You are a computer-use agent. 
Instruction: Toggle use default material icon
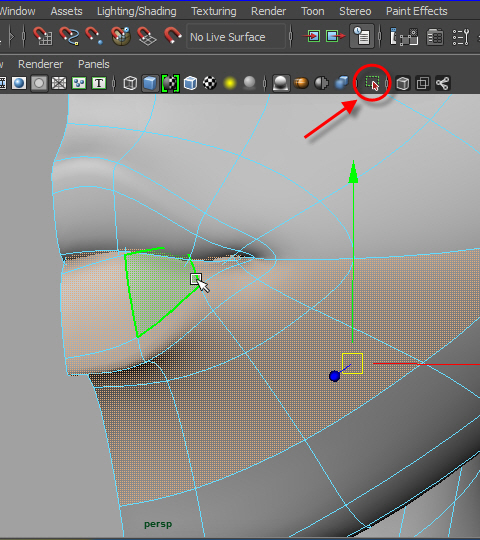pyautogui.click(x=170, y=83)
